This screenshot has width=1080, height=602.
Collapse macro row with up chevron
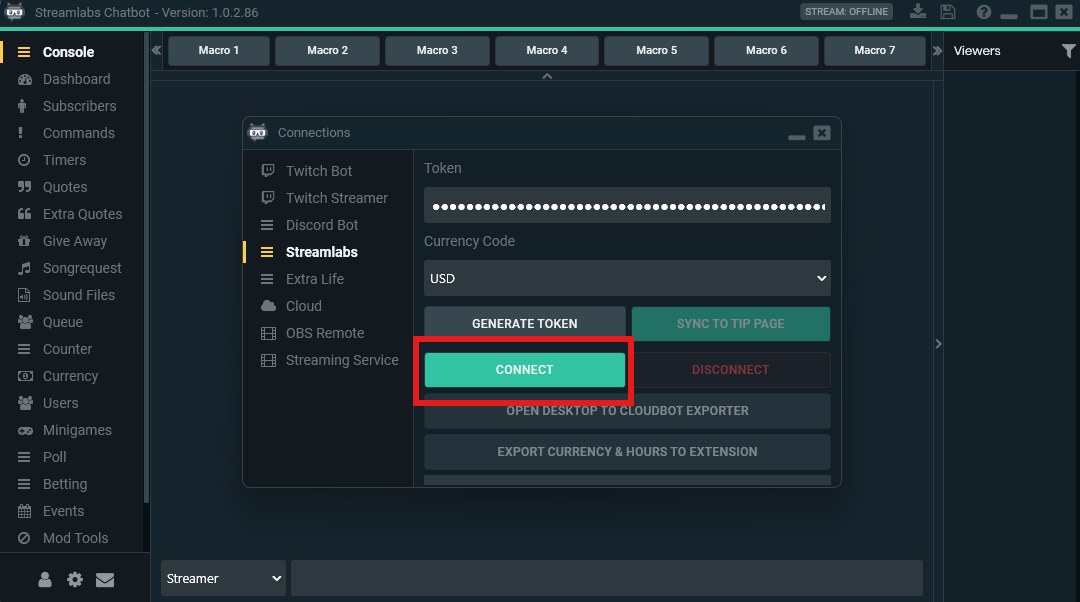click(x=547, y=76)
